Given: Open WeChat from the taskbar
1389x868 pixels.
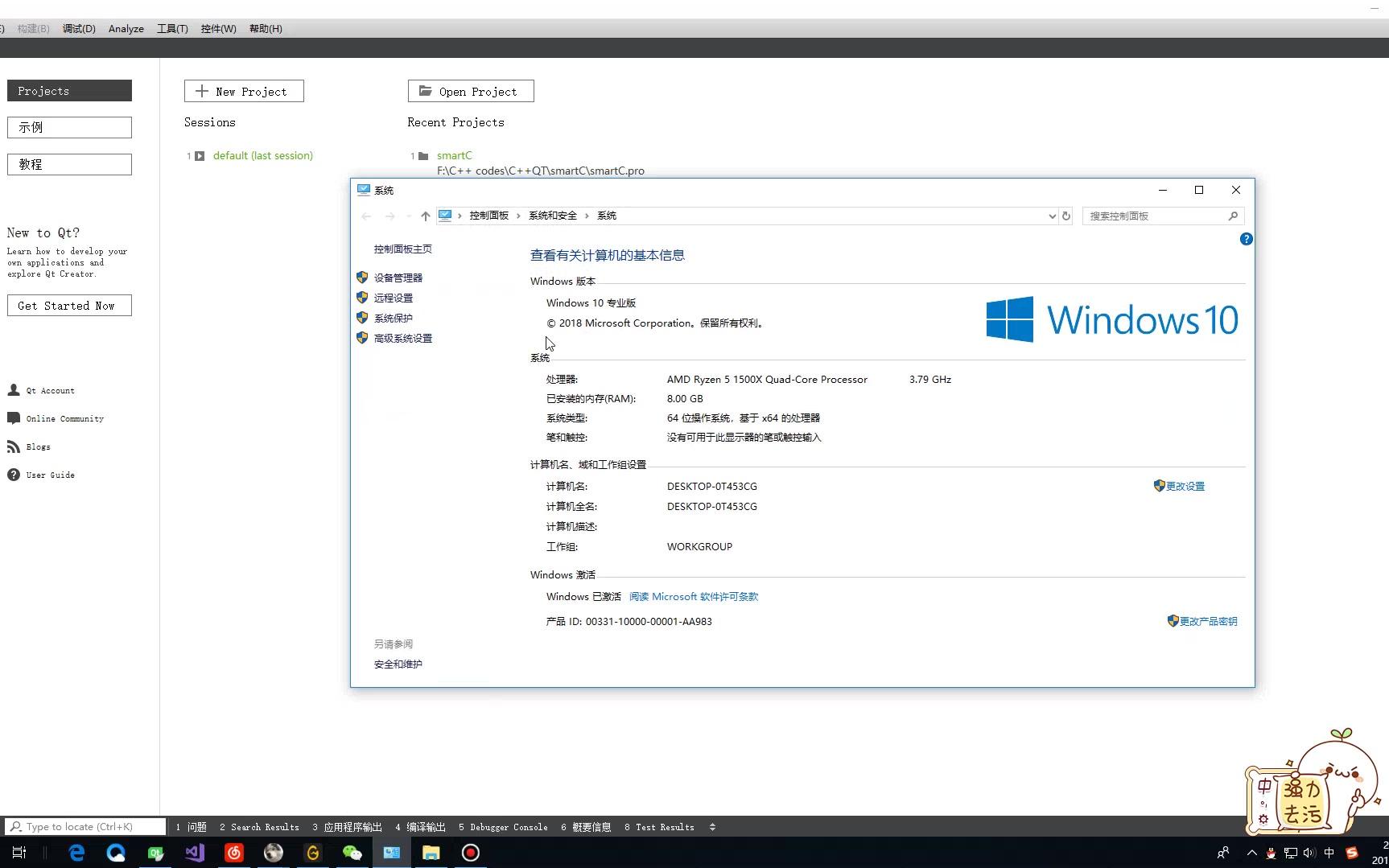Looking at the screenshot, I should click(x=352, y=853).
